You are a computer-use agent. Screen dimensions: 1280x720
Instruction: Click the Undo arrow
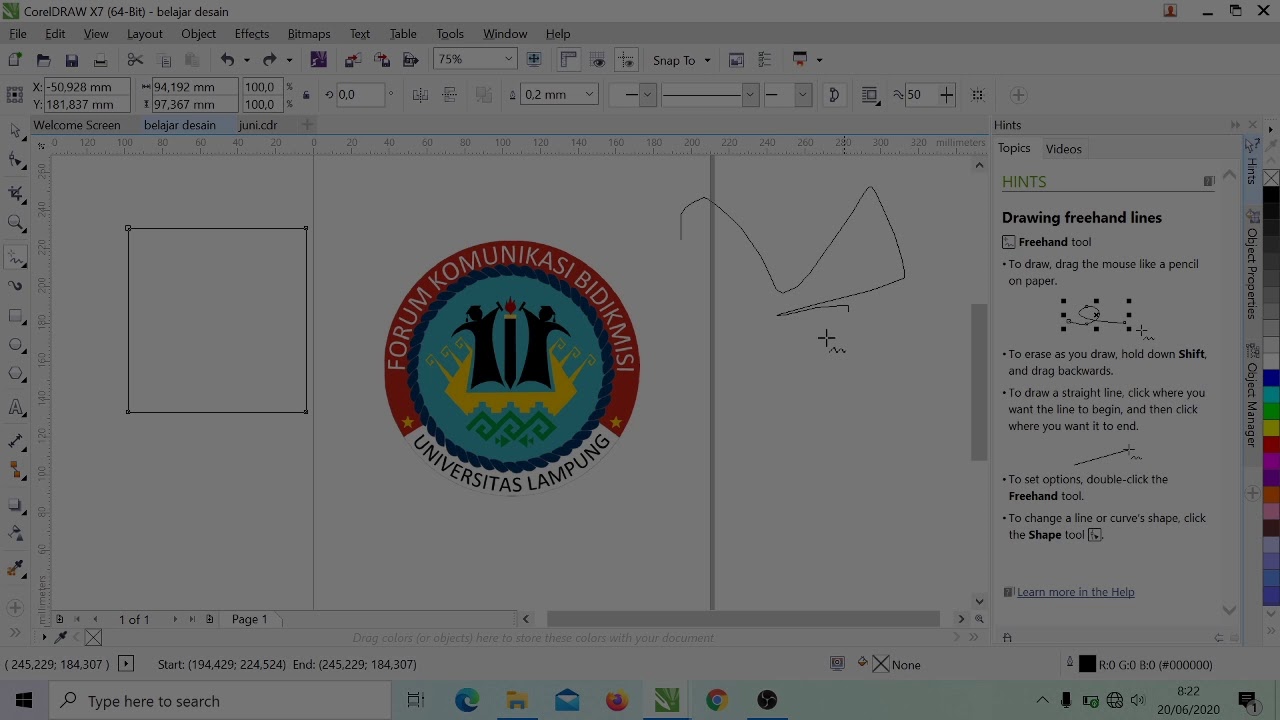pyautogui.click(x=228, y=60)
